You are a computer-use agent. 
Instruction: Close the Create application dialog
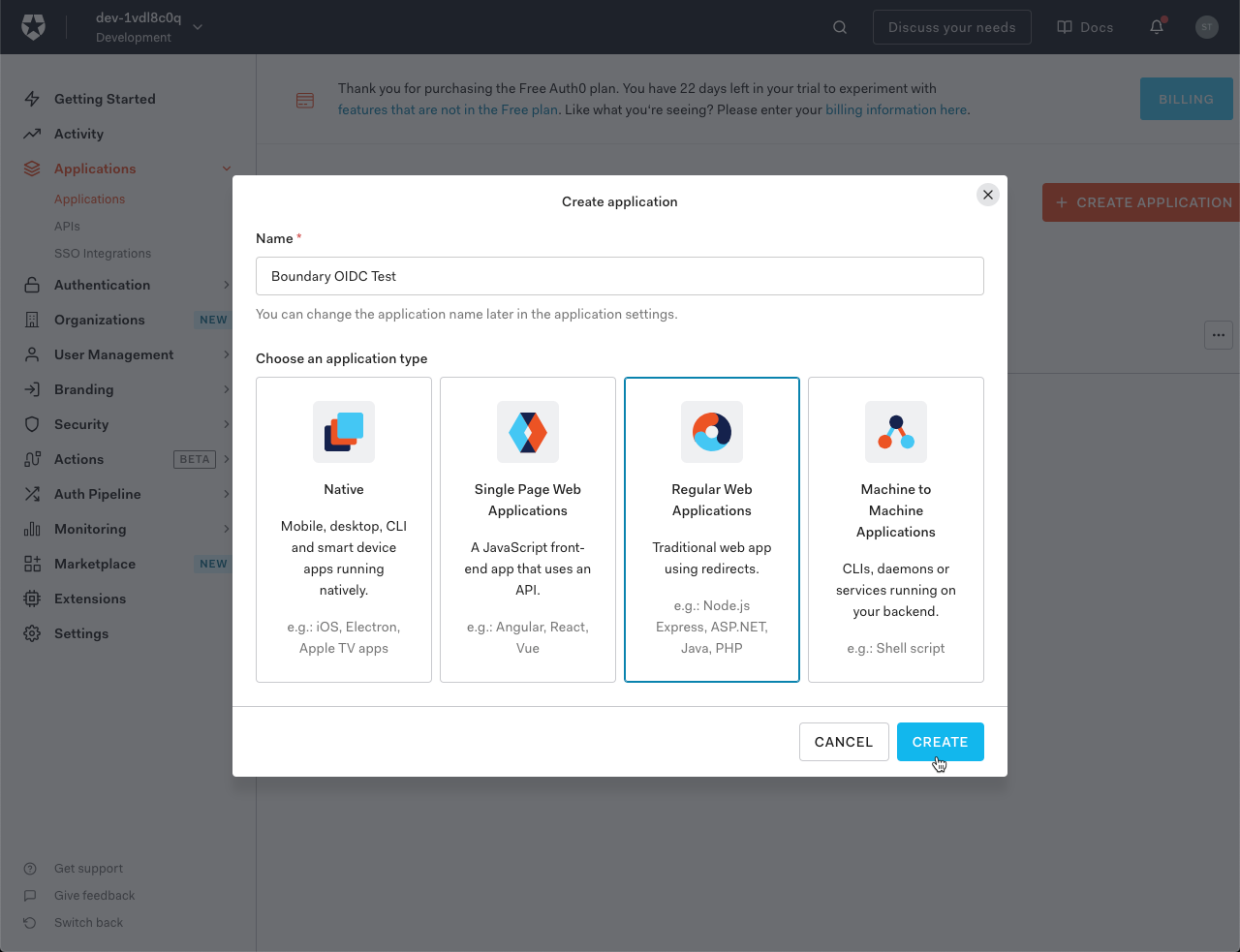pyautogui.click(x=988, y=195)
